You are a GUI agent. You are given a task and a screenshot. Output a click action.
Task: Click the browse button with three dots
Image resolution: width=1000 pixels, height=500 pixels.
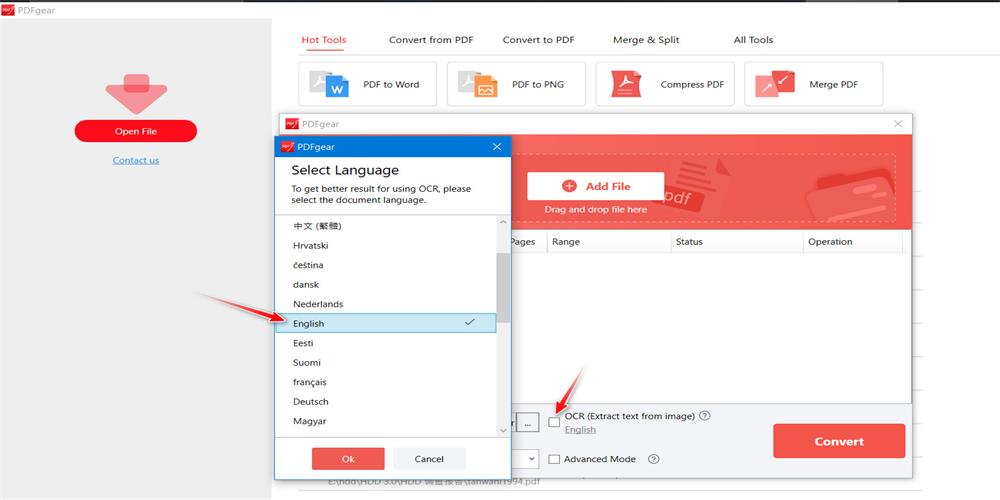coord(527,422)
